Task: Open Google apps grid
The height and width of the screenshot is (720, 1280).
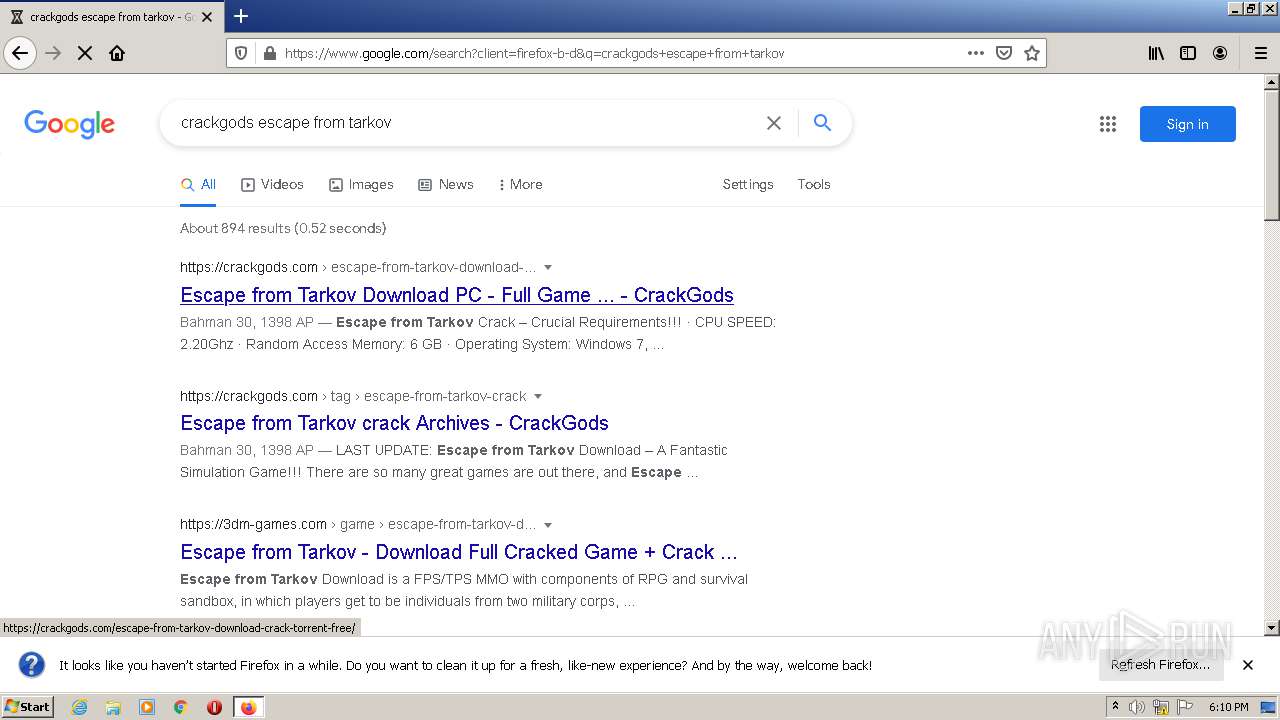Action: pos(1107,124)
